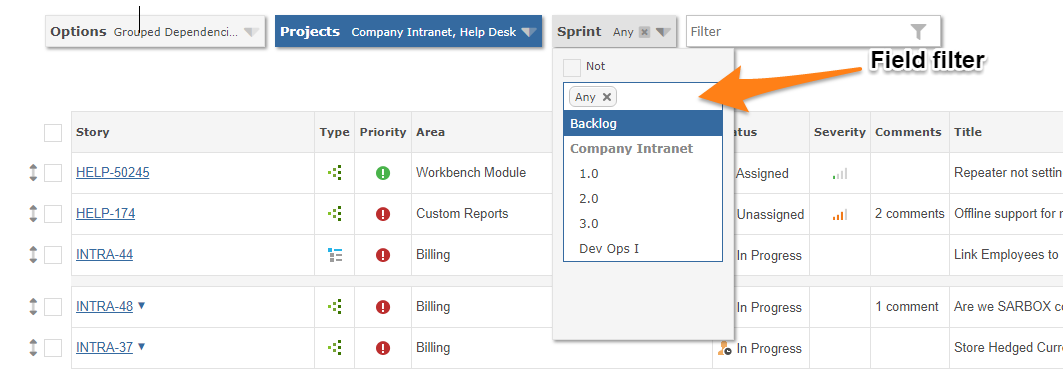Select sprint 1.0

[x=643, y=174]
